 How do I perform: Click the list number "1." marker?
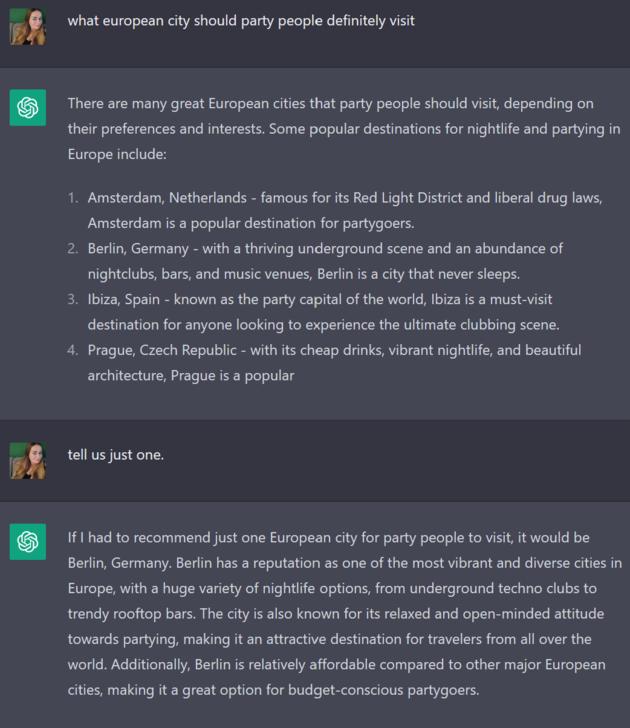(73, 198)
